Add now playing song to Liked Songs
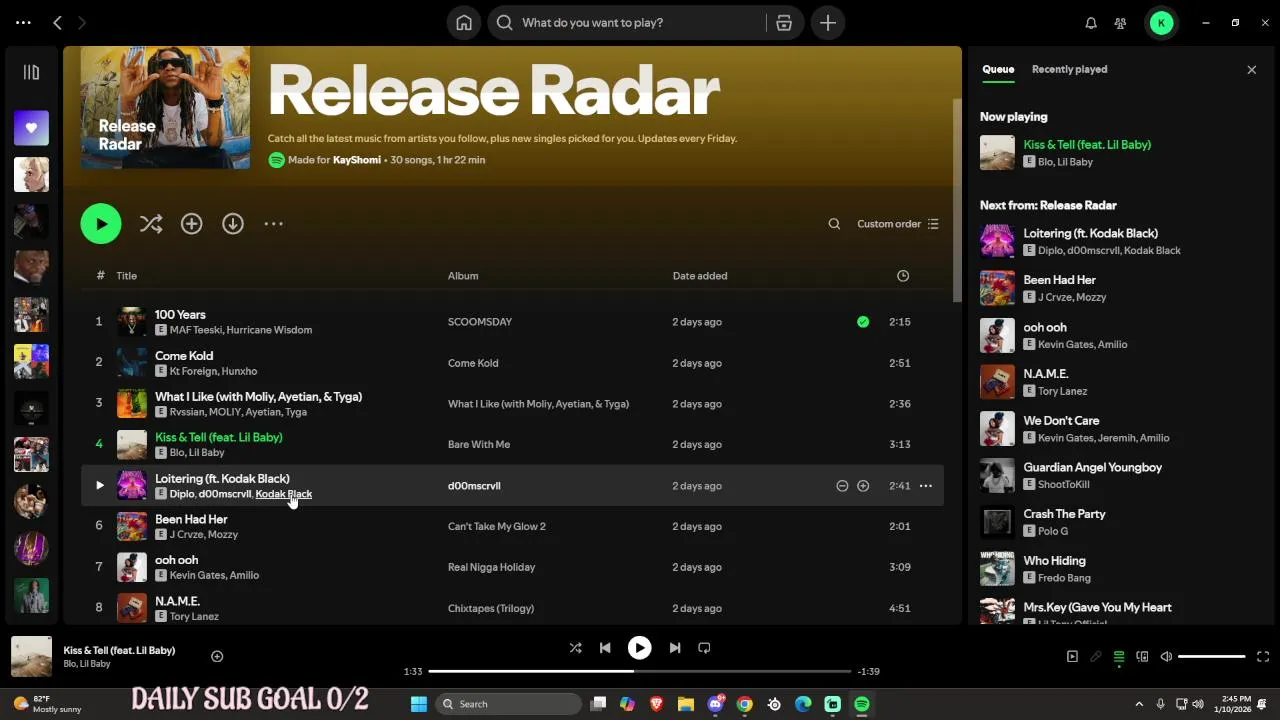 [x=217, y=656]
